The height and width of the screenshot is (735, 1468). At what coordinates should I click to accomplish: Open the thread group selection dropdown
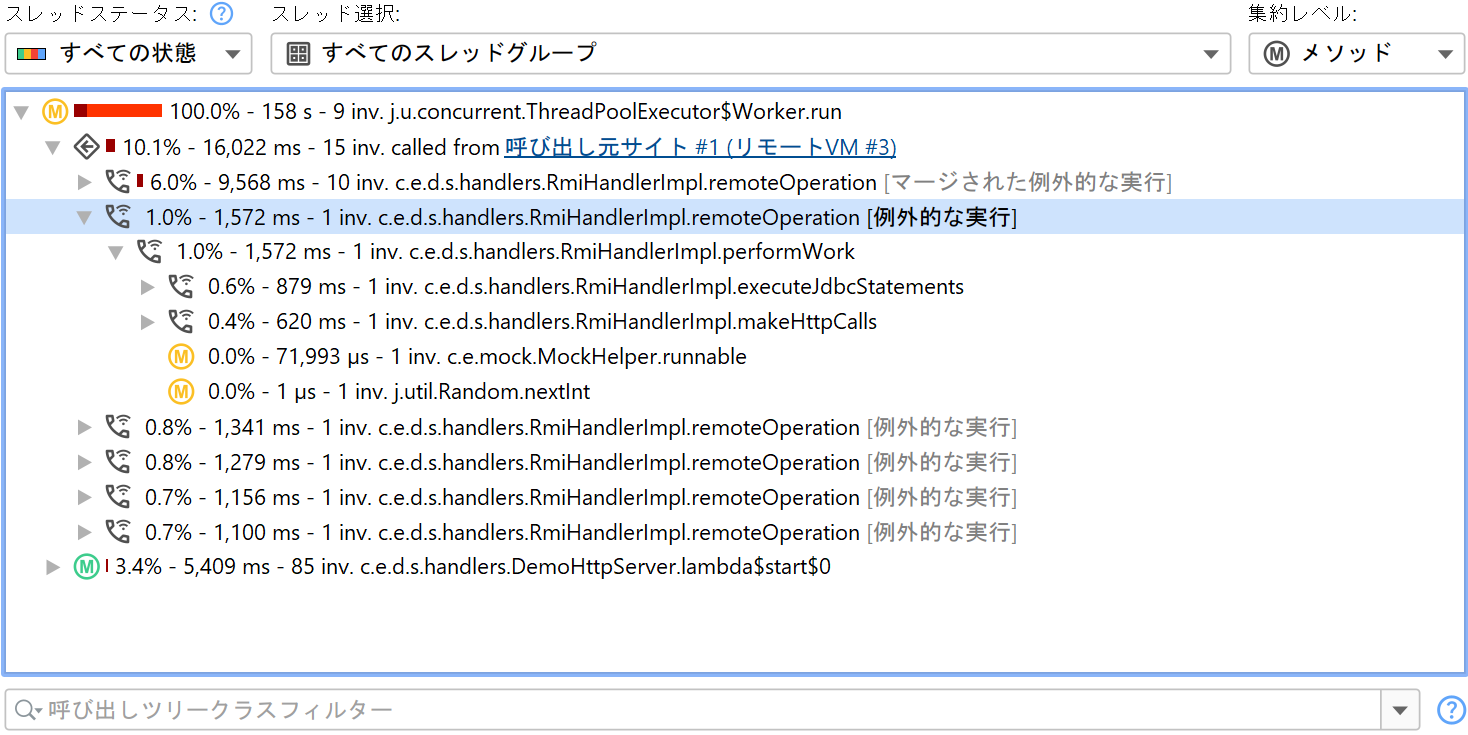click(x=750, y=53)
